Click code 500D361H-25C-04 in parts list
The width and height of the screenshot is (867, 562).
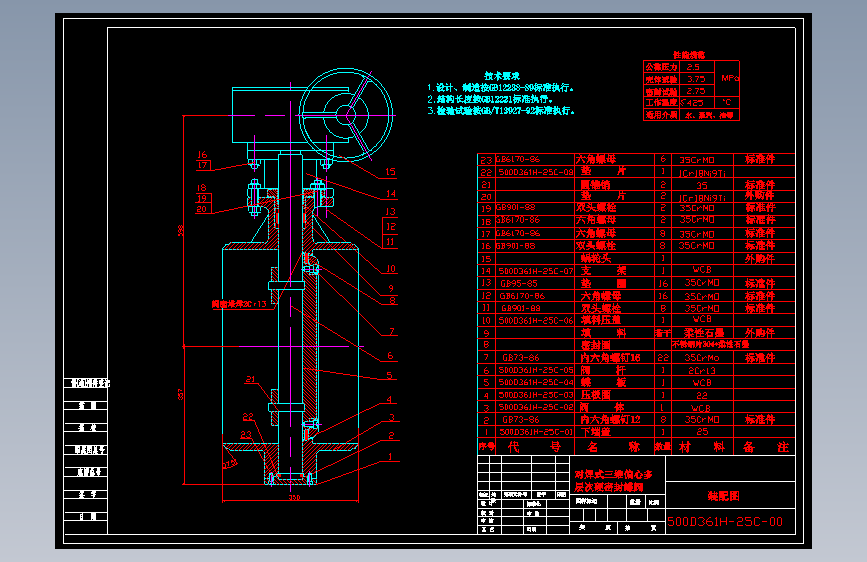tap(536, 382)
